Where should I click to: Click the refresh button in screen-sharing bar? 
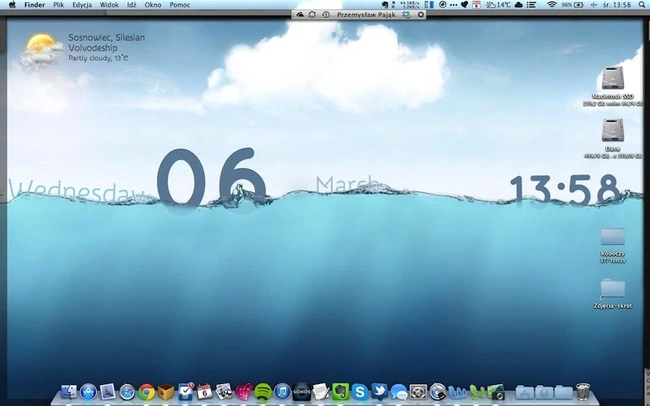pyautogui.click(x=312, y=15)
